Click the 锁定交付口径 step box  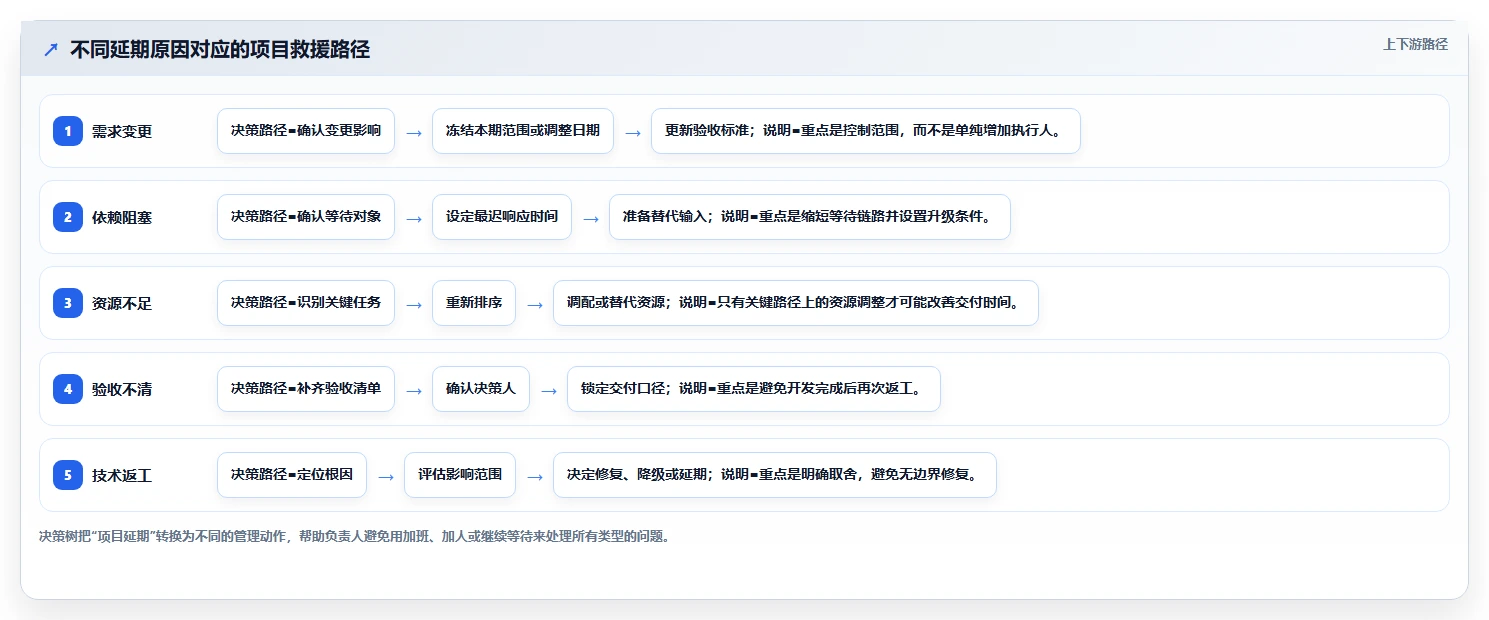[754, 389]
